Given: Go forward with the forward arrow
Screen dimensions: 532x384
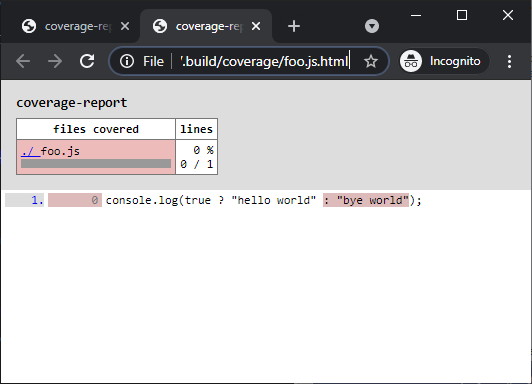Looking at the screenshot, I should [55, 61].
